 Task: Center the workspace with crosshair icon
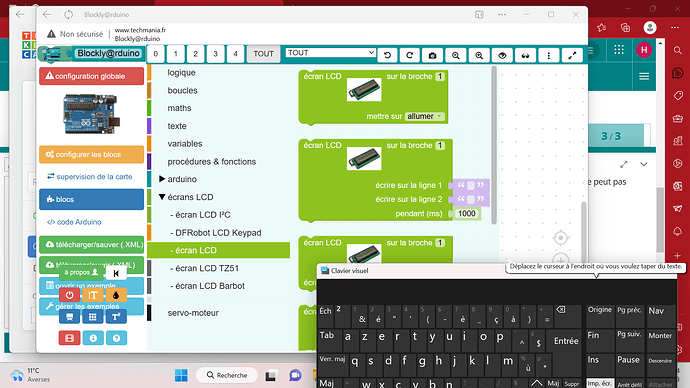tap(561, 238)
